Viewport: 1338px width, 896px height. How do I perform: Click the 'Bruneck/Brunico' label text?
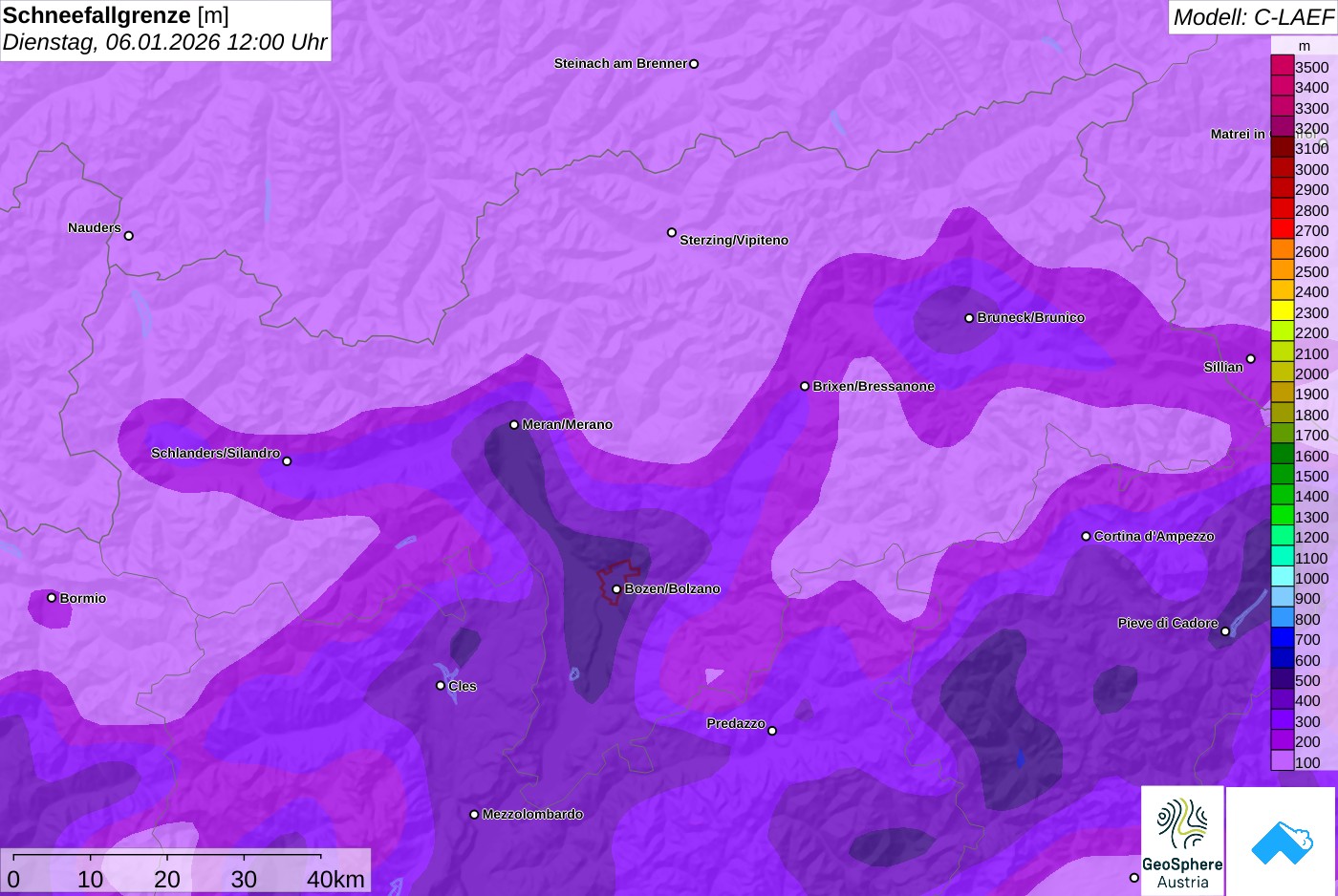[1031, 318]
